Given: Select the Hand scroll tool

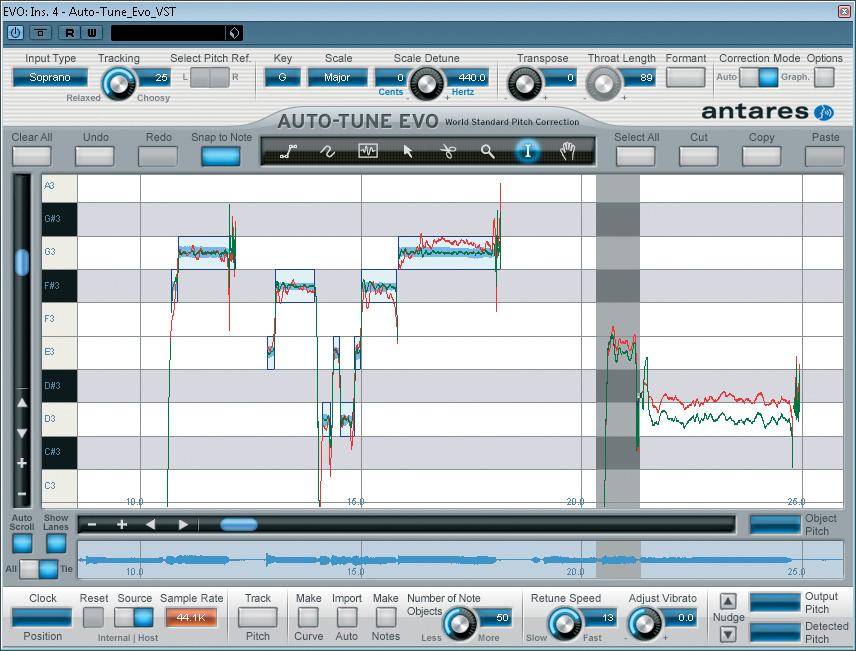Looking at the screenshot, I should [x=568, y=151].
